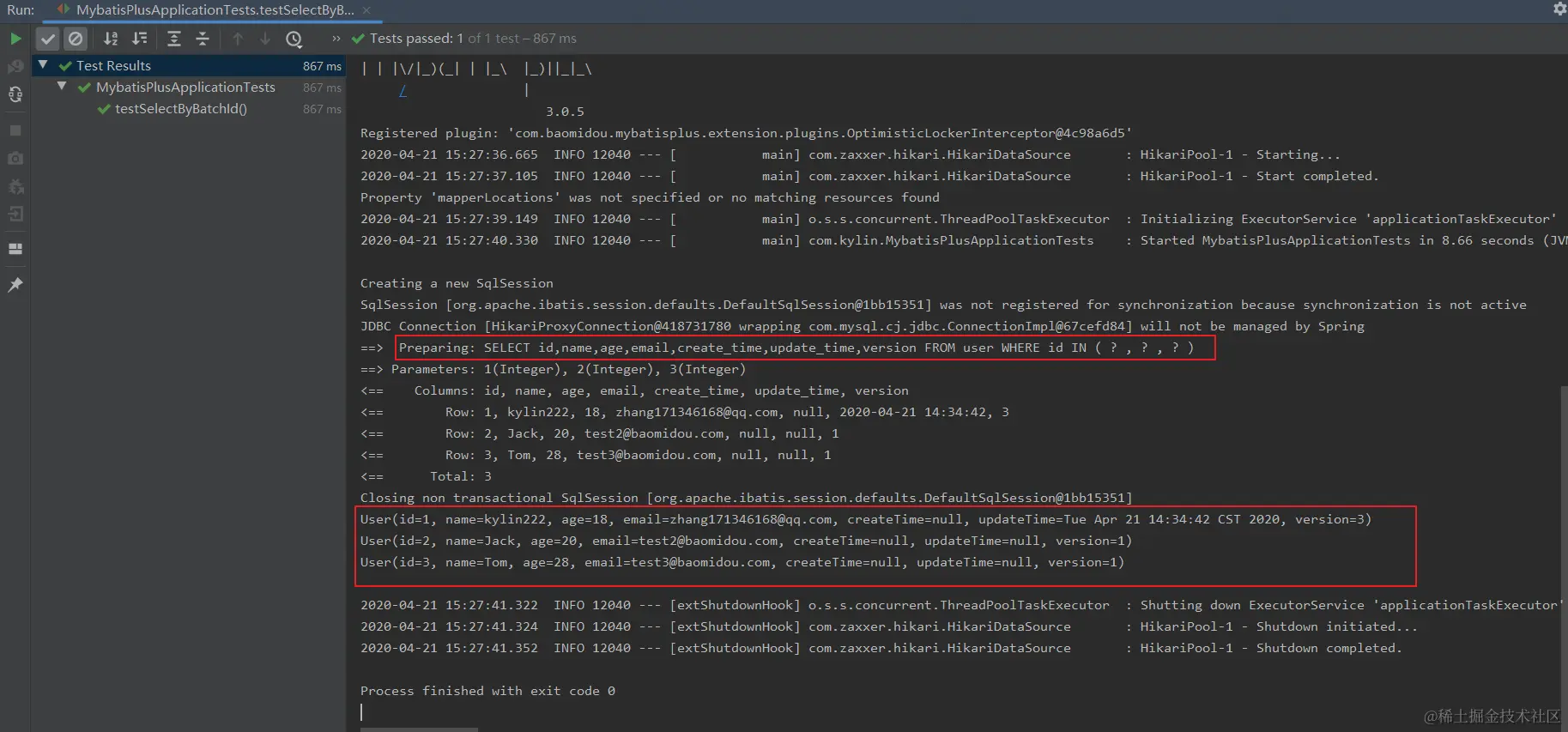Click the 3.0.5 version text

(565, 112)
